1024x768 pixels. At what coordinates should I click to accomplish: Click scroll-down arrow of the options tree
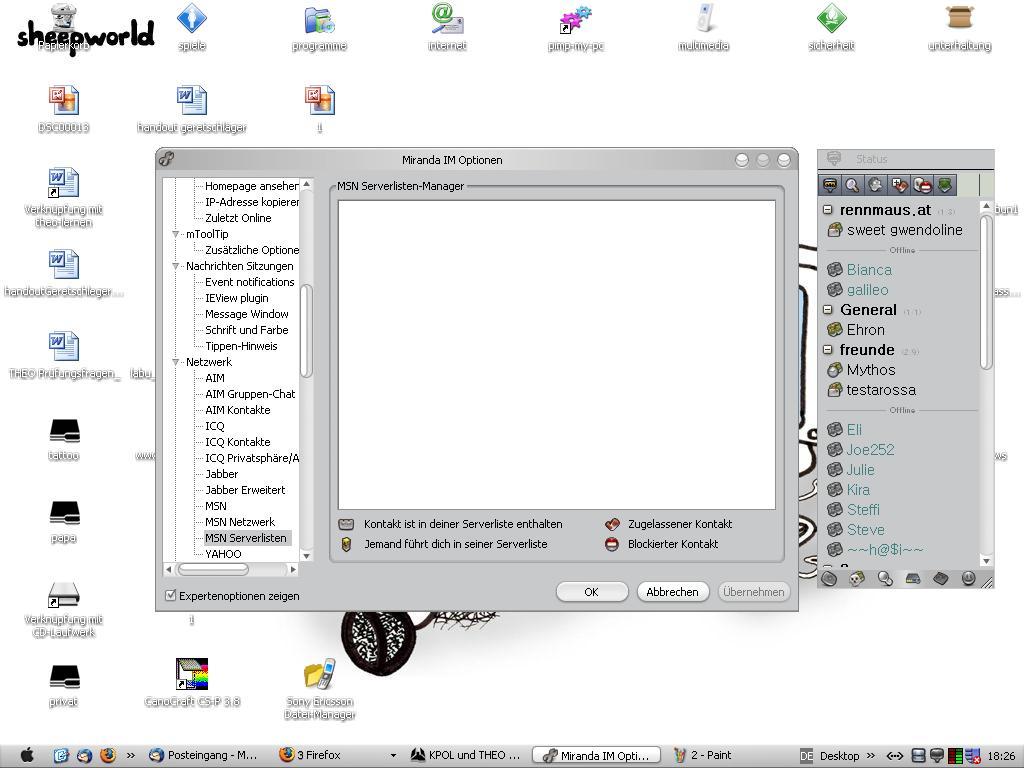(x=306, y=556)
